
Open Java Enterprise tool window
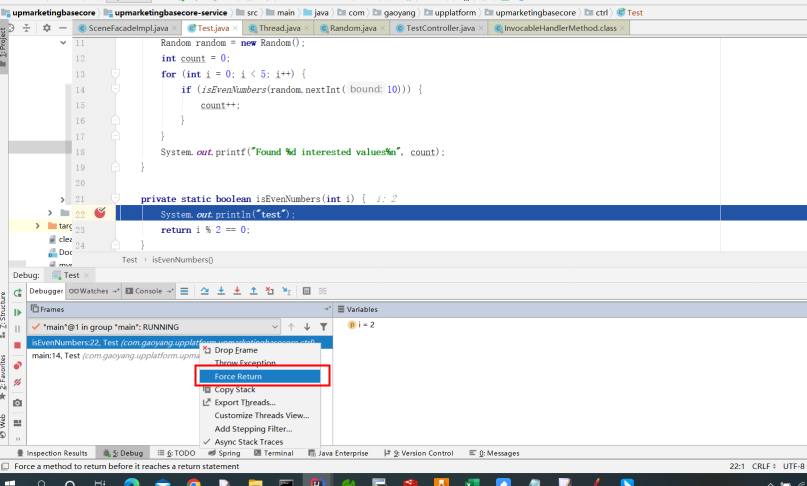pos(338,453)
